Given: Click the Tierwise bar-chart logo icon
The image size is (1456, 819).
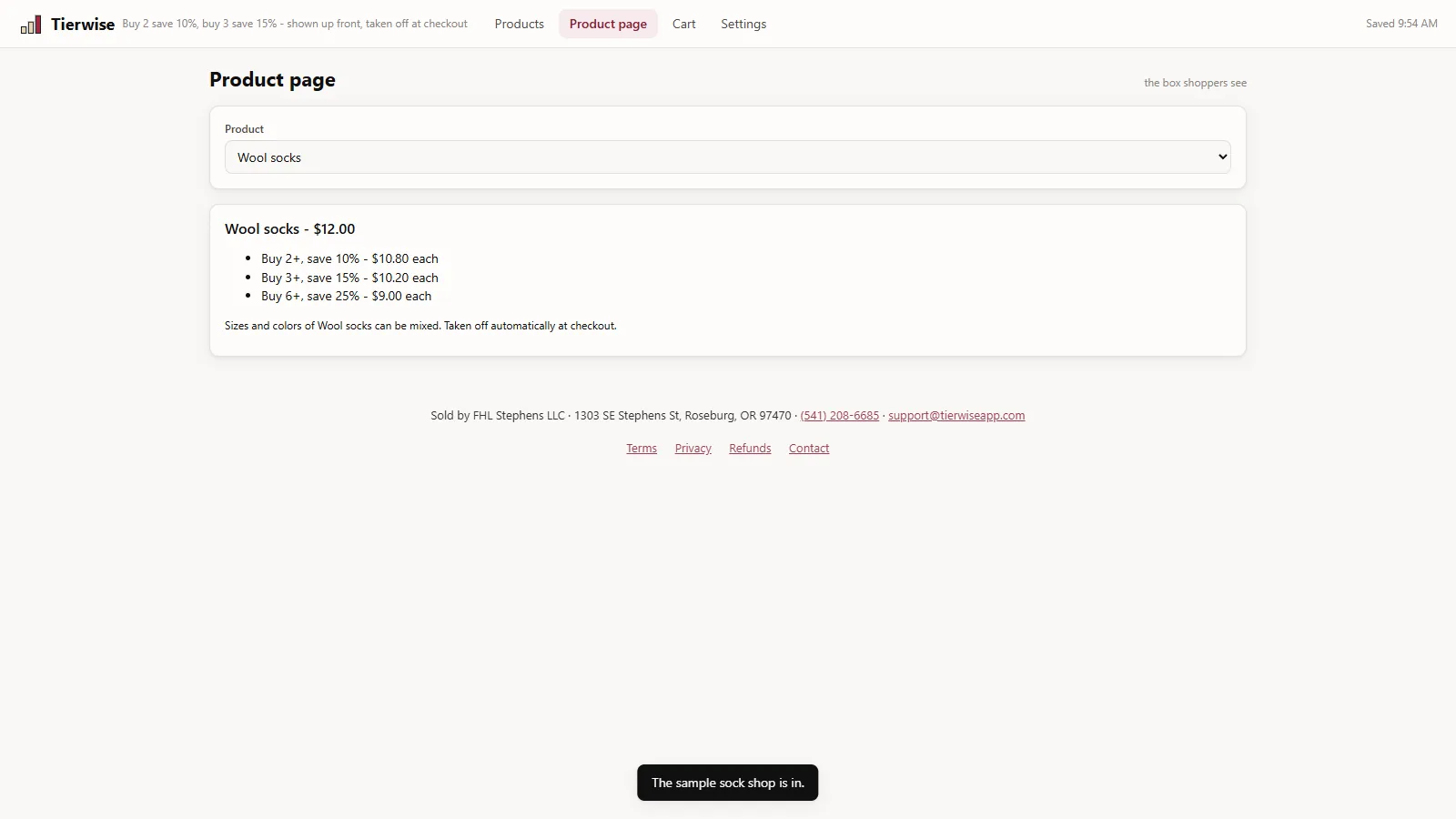Looking at the screenshot, I should (31, 25).
